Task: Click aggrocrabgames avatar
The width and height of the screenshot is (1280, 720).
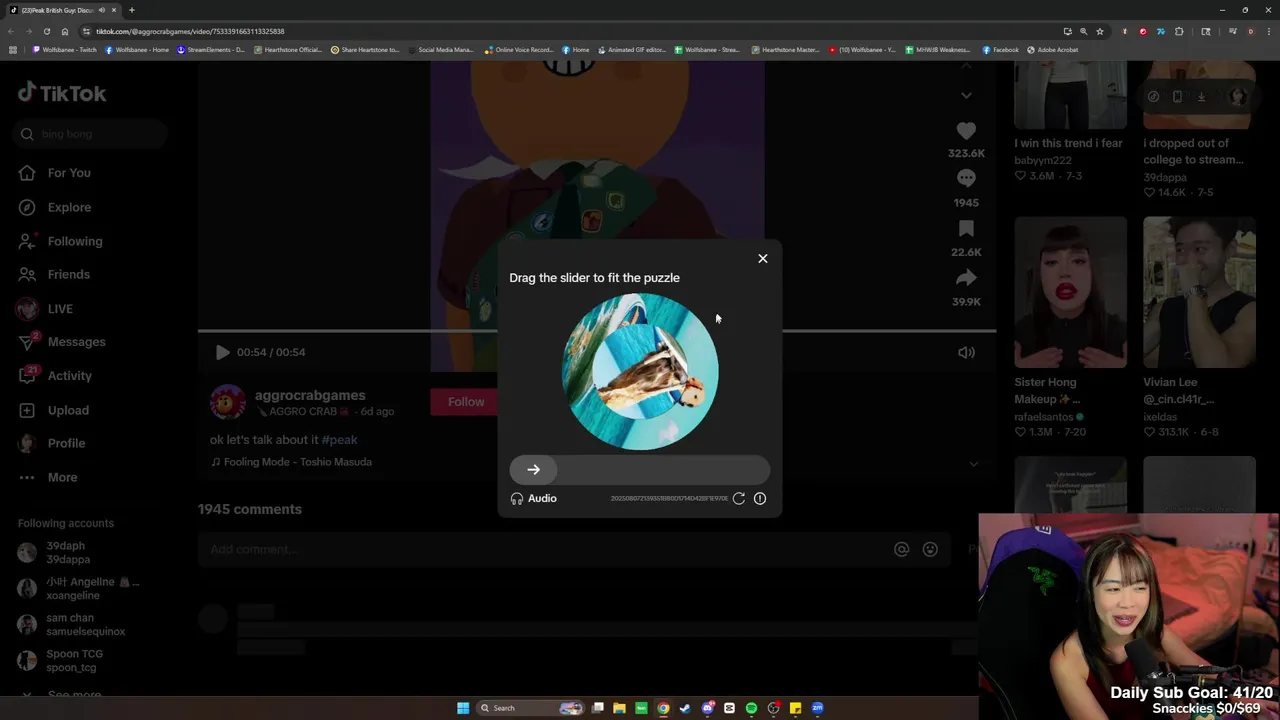Action: [x=228, y=402]
